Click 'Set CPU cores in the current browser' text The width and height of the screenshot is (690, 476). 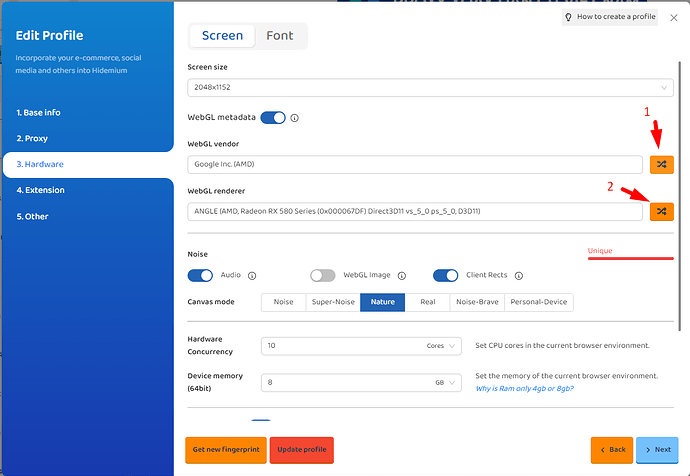(562, 346)
